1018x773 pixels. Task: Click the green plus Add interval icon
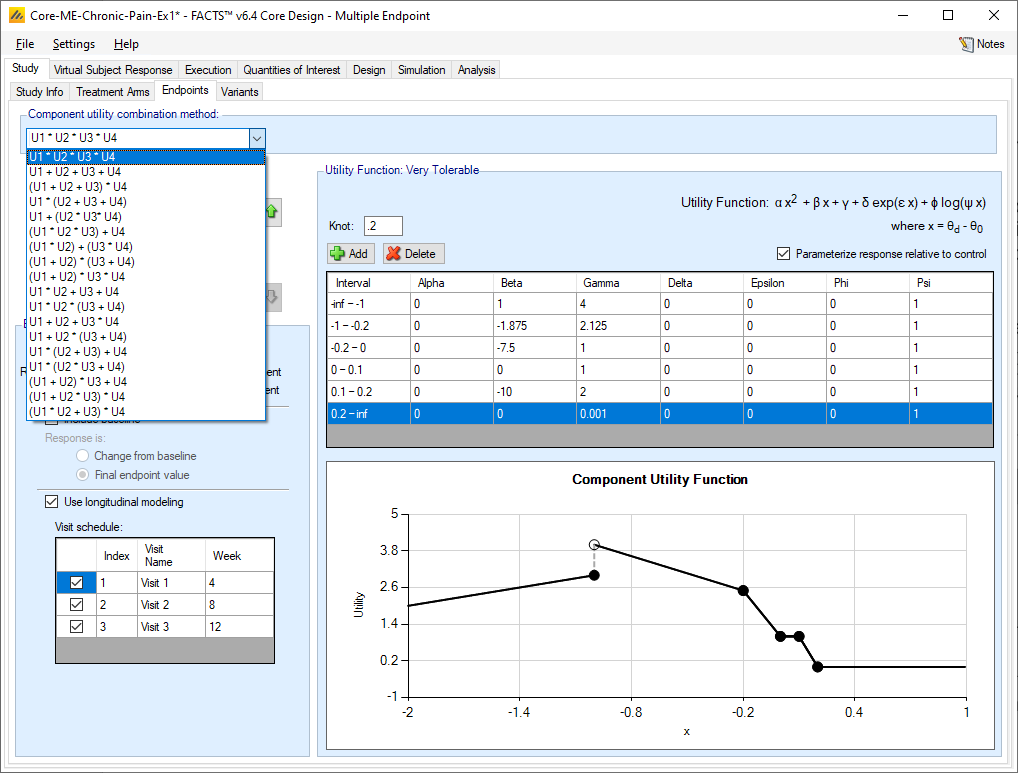(337, 254)
